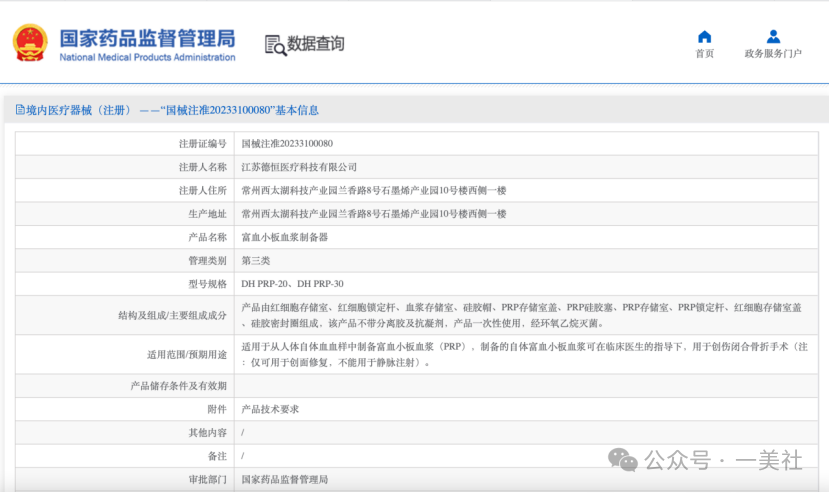Image resolution: width=829 pixels, height=493 pixels.
Task: Click the 备注 label
Action: pyautogui.click(x=217, y=456)
